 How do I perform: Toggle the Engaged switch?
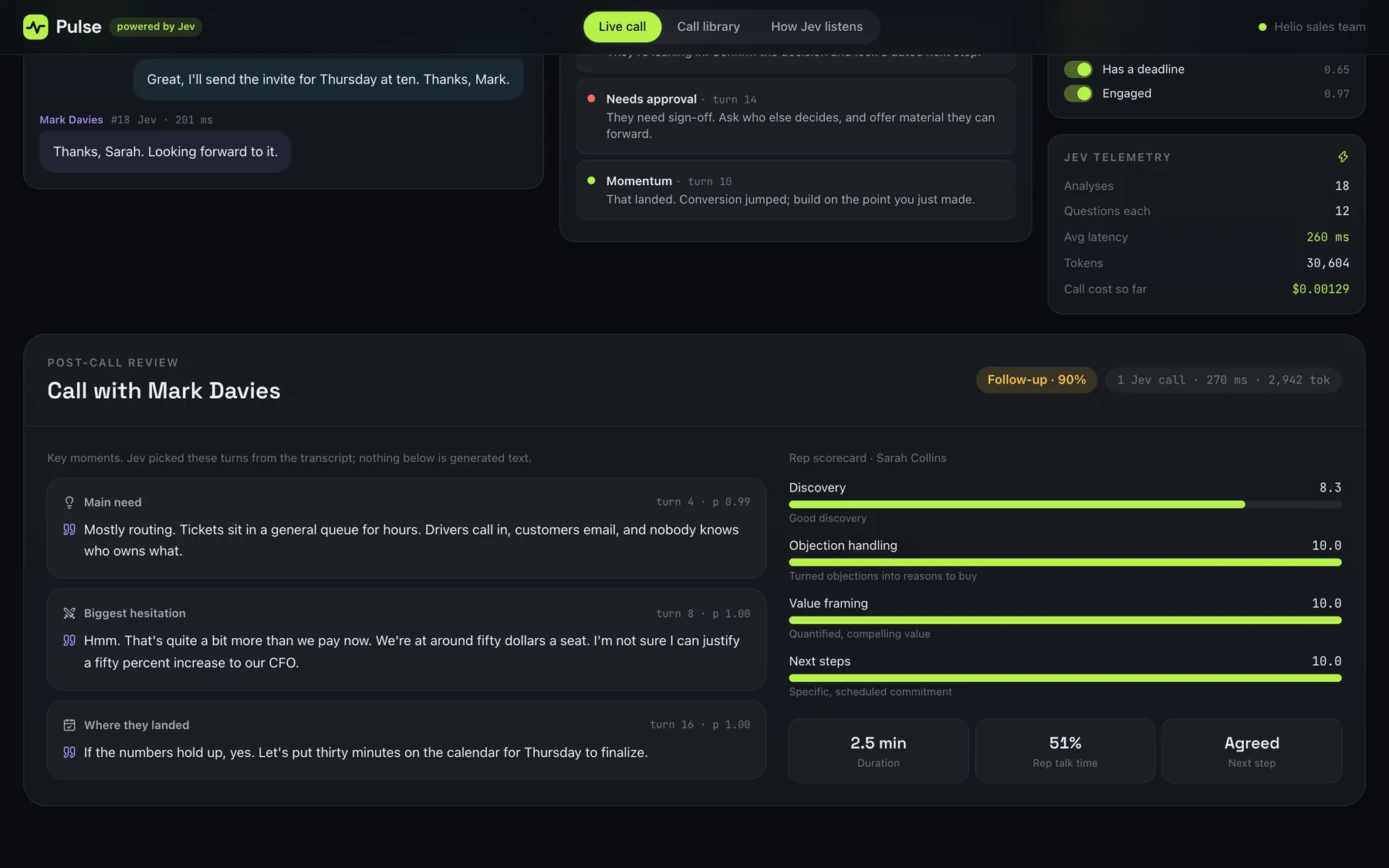point(1078,93)
